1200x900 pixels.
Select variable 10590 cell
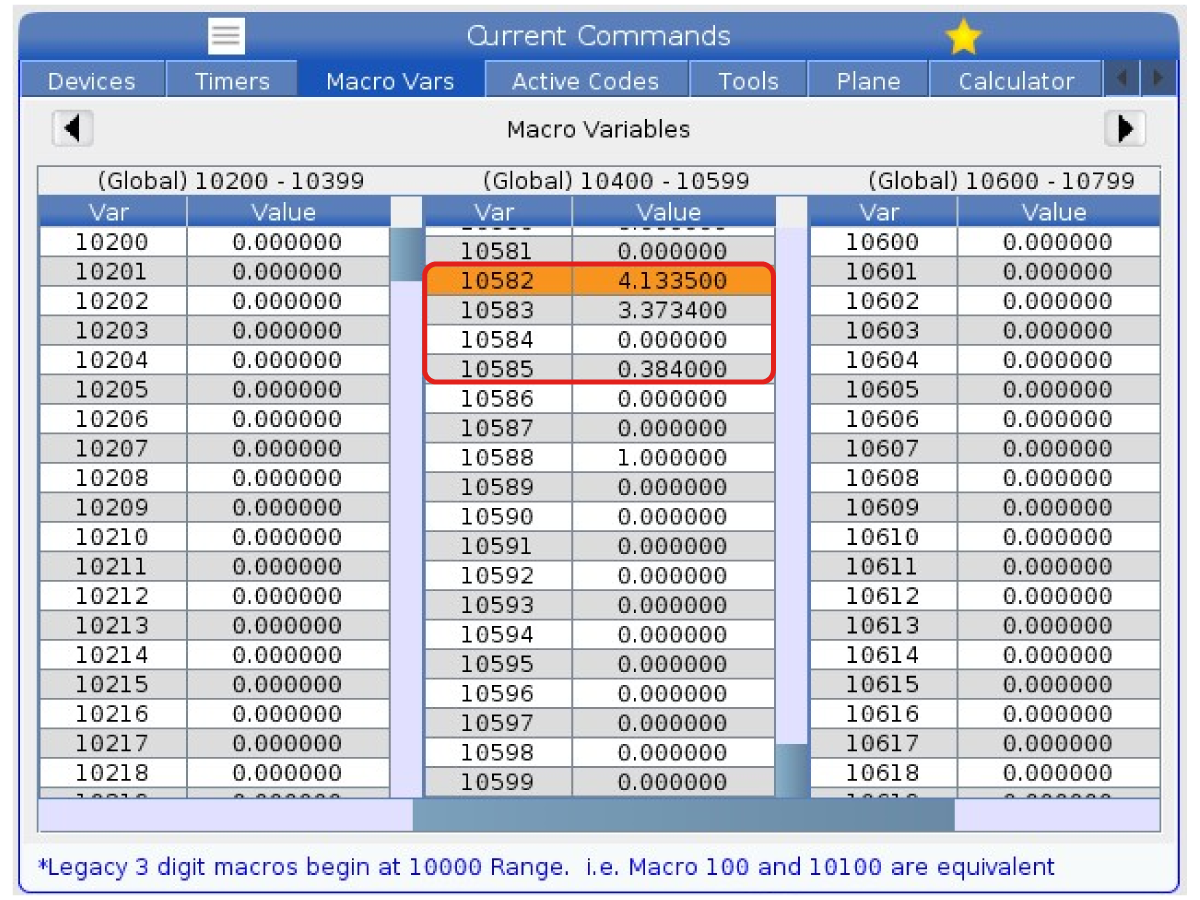(498, 517)
